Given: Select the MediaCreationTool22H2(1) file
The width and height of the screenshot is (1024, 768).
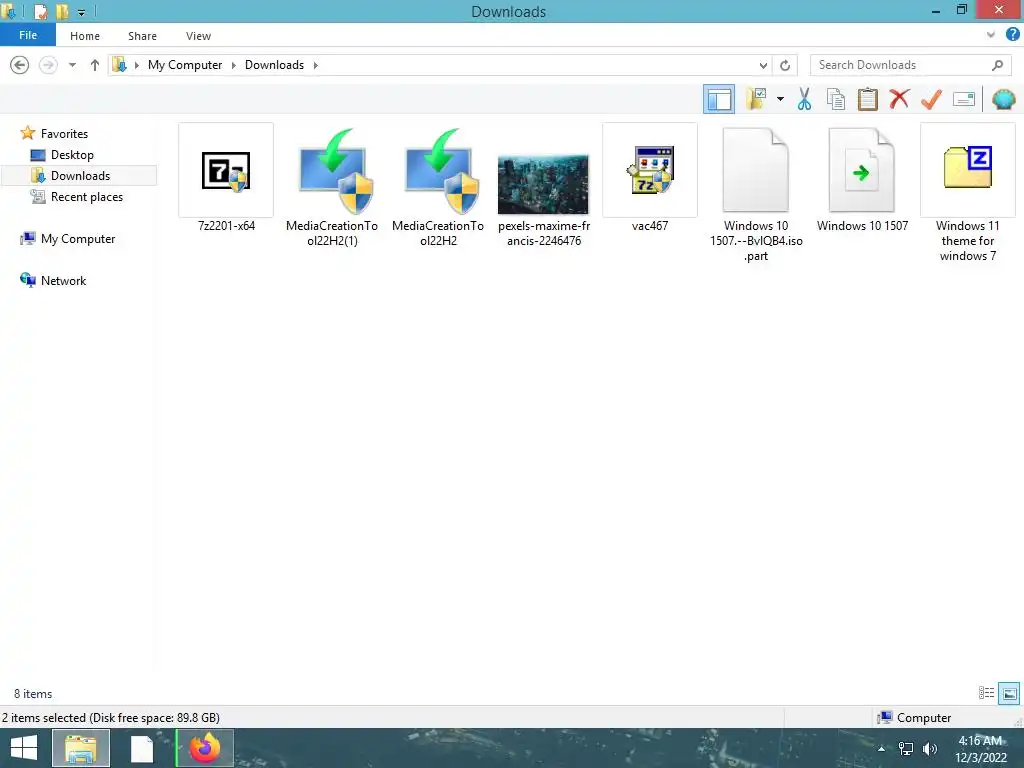Looking at the screenshot, I should [x=332, y=186].
